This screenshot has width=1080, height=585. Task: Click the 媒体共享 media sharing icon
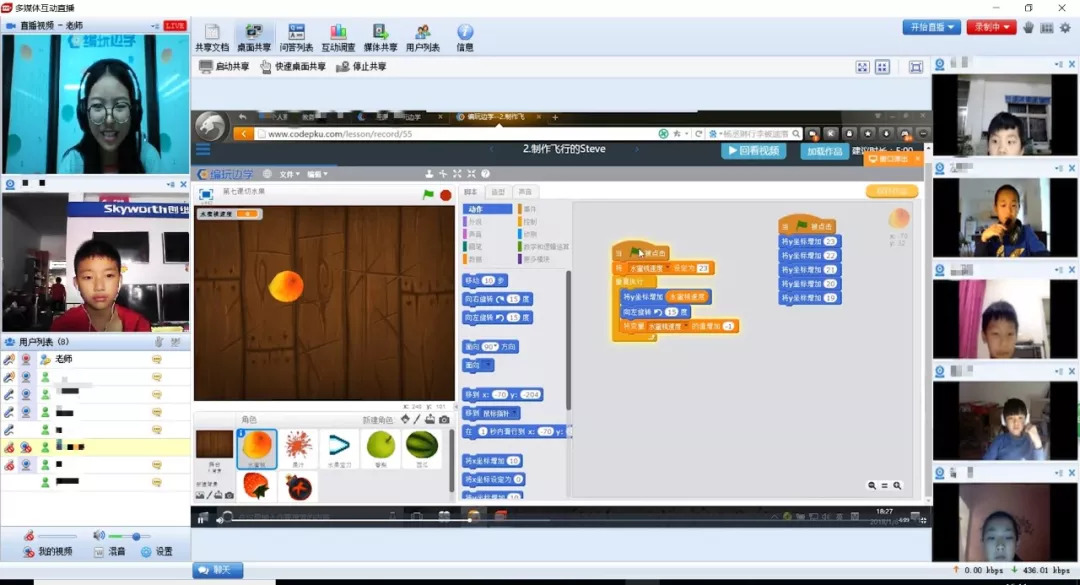(x=380, y=38)
